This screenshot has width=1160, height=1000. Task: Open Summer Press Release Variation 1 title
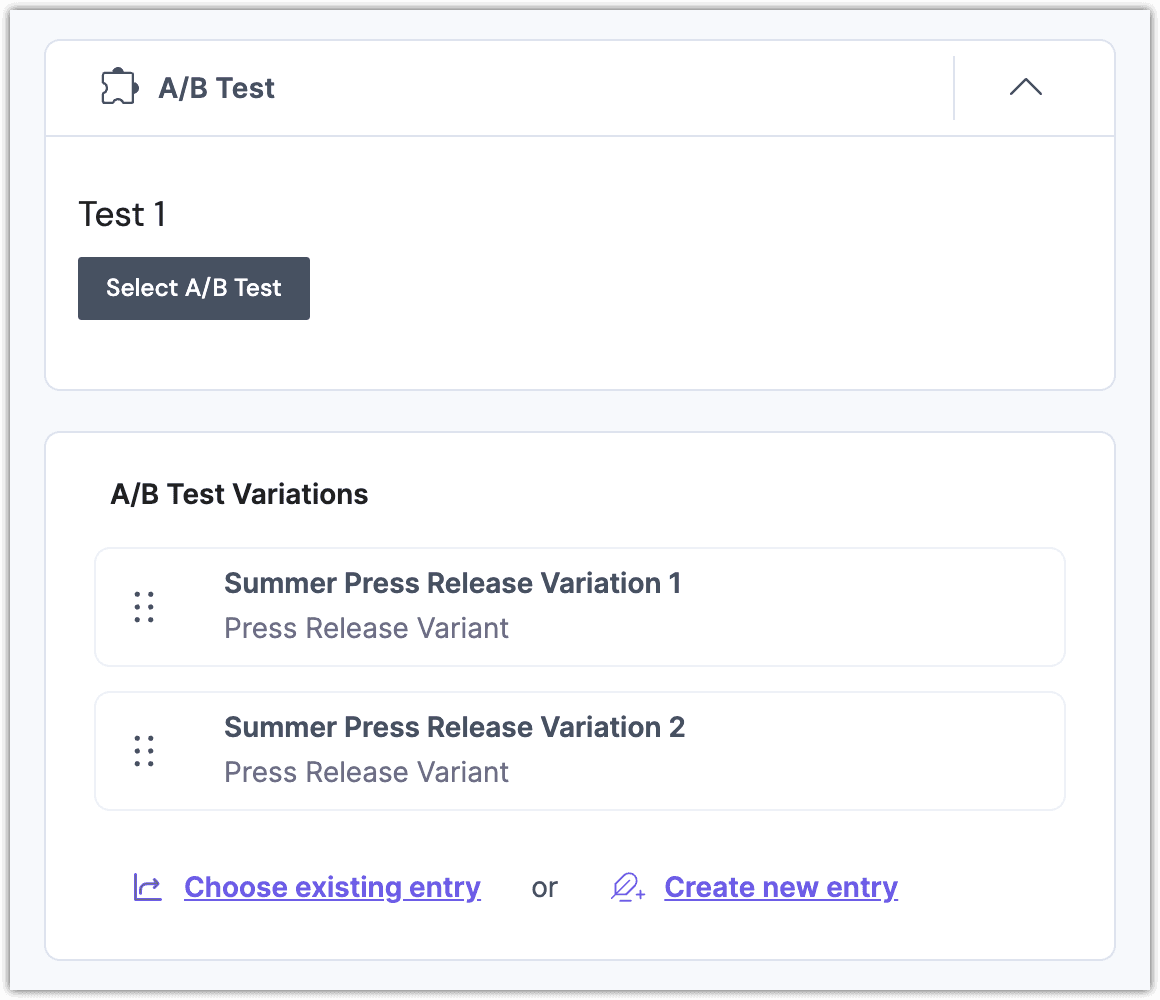[452, 583]
